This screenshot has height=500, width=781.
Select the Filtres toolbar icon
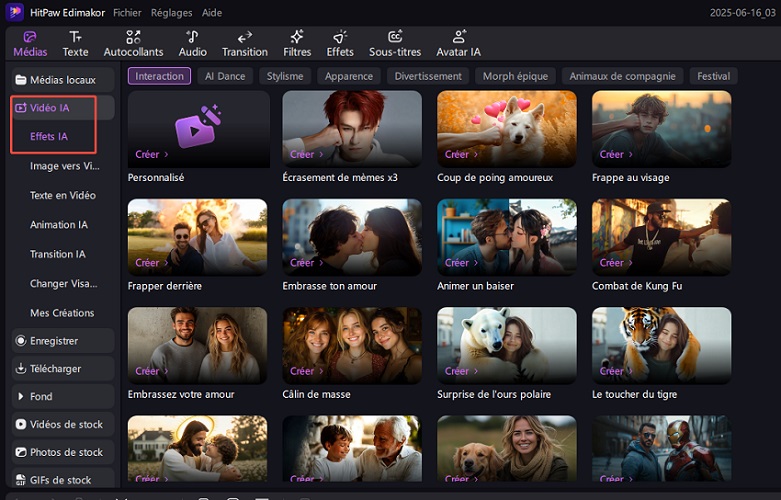point(297,43)
